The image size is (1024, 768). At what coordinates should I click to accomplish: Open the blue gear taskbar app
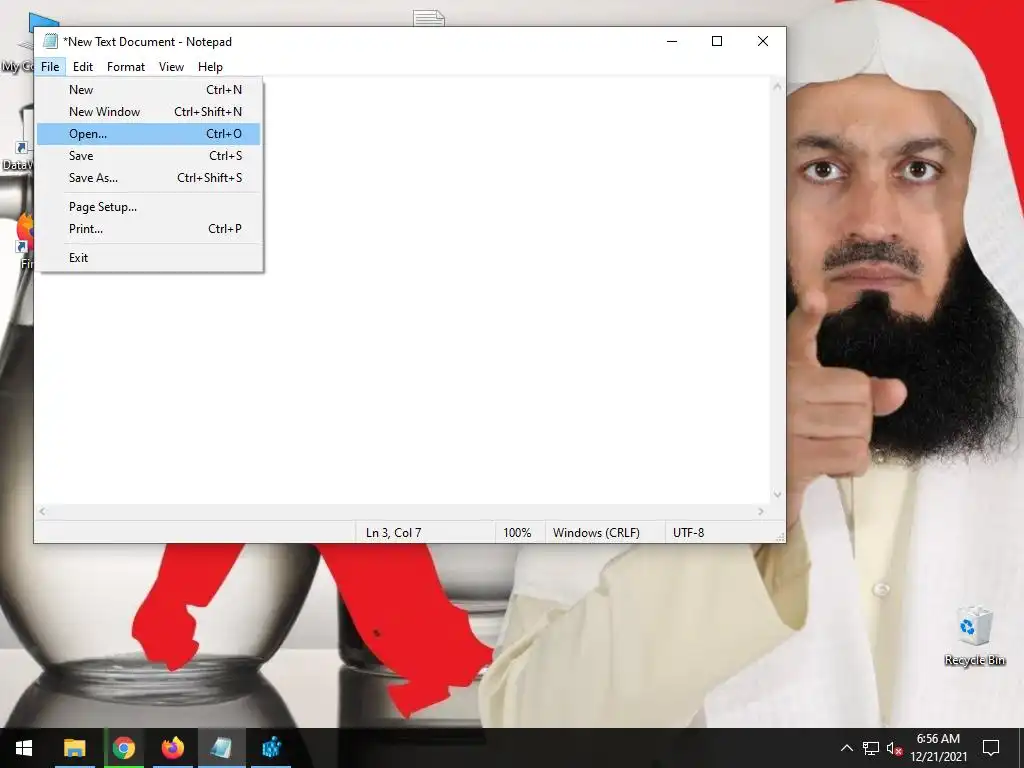(271, 748)
